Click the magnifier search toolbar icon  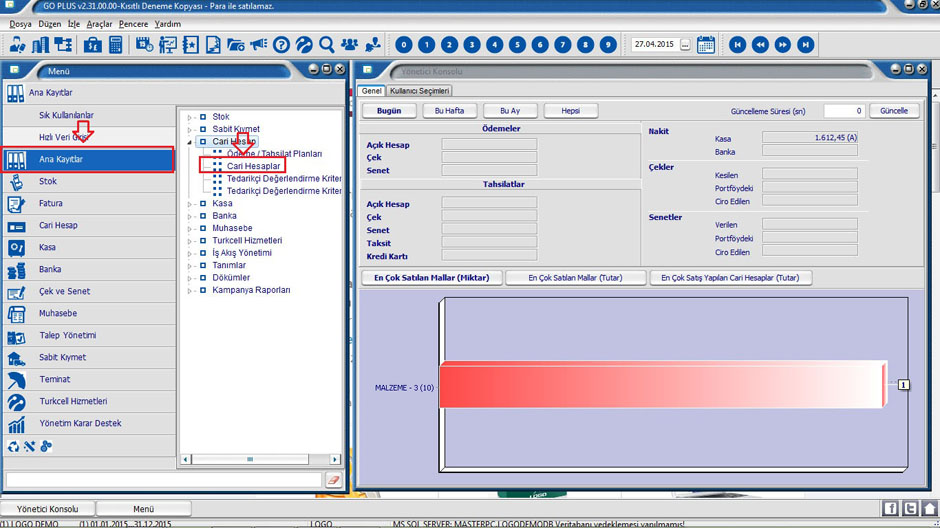327,45
